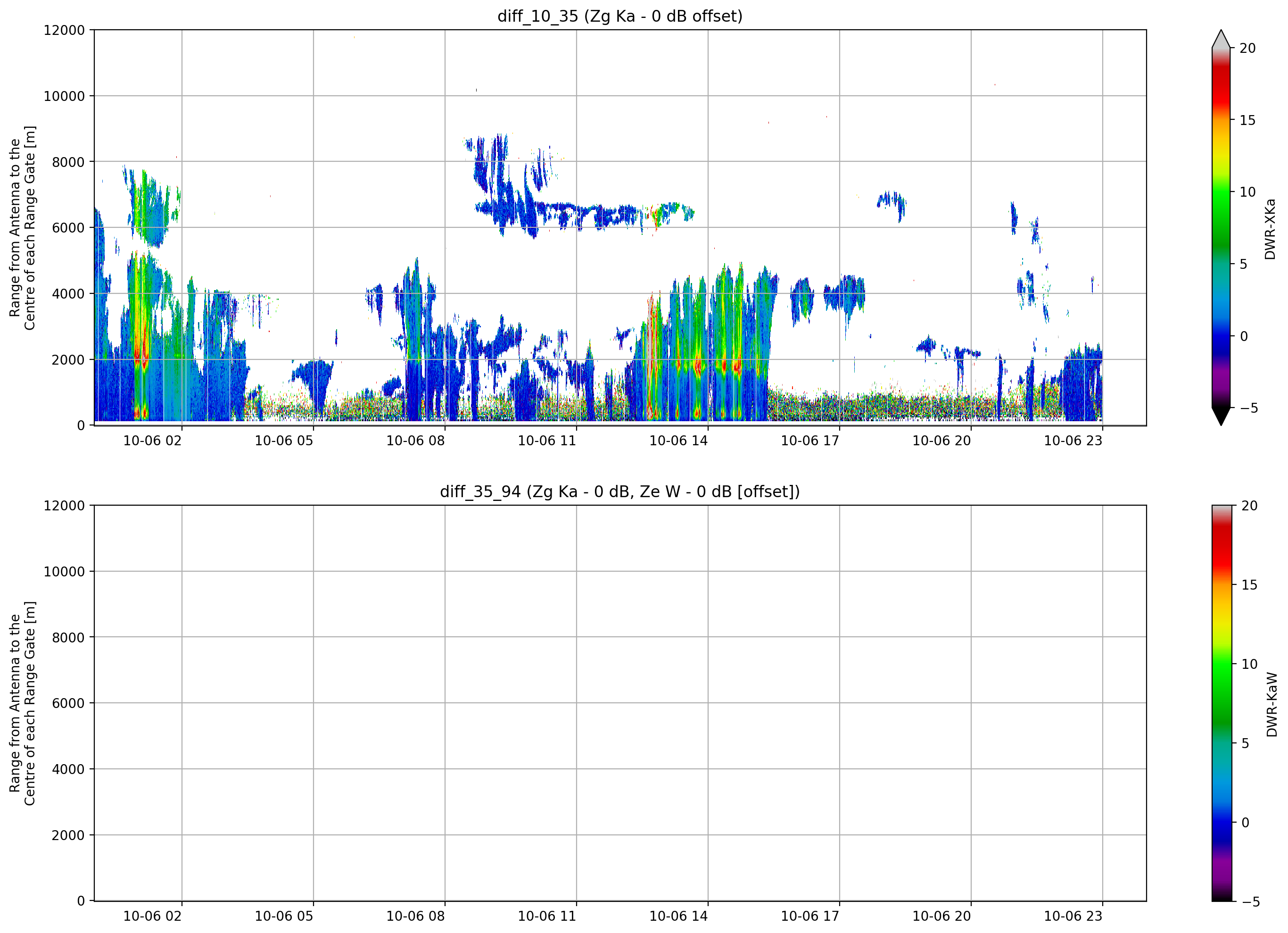Click the blue region of the DWR-XKa colorbar
This screenshot has height=933, width=1288.
click(x=1221, y=335)
